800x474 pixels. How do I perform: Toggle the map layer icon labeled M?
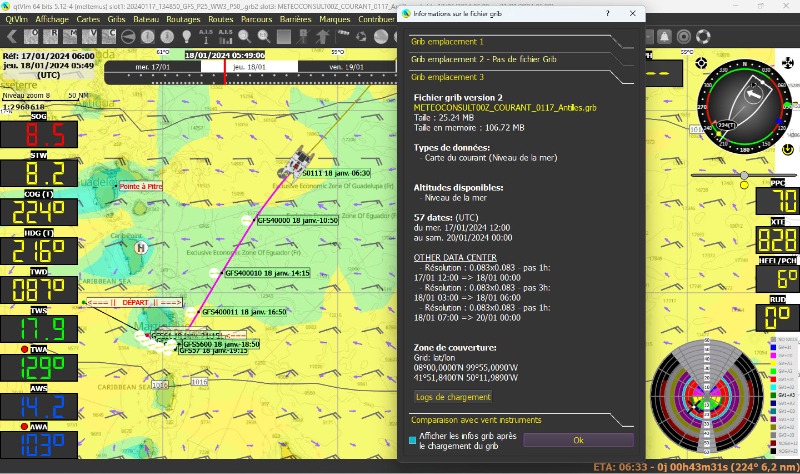point(70,36)
